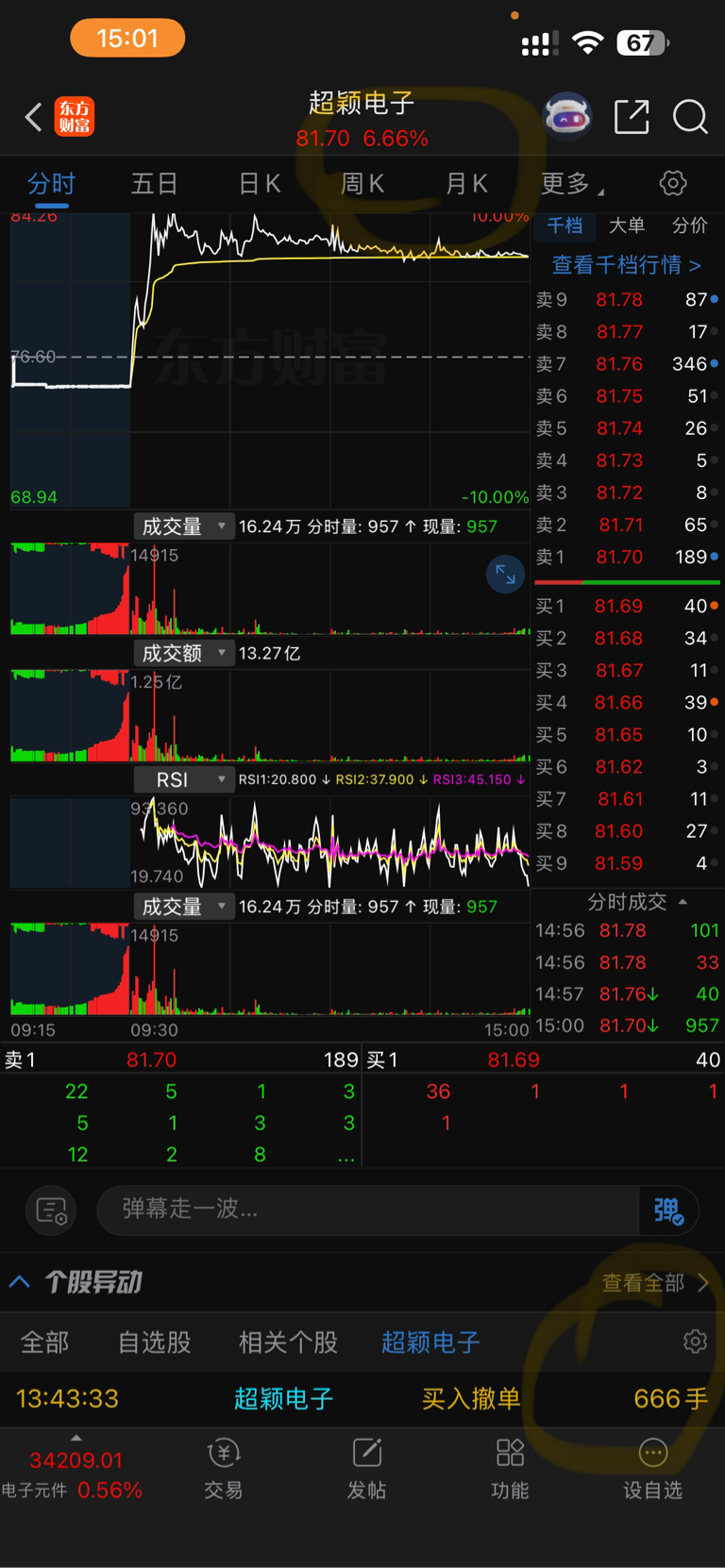Select 卖9 price 81.78 row
This screenshot has height=1568, width=725.
[627, 300]
